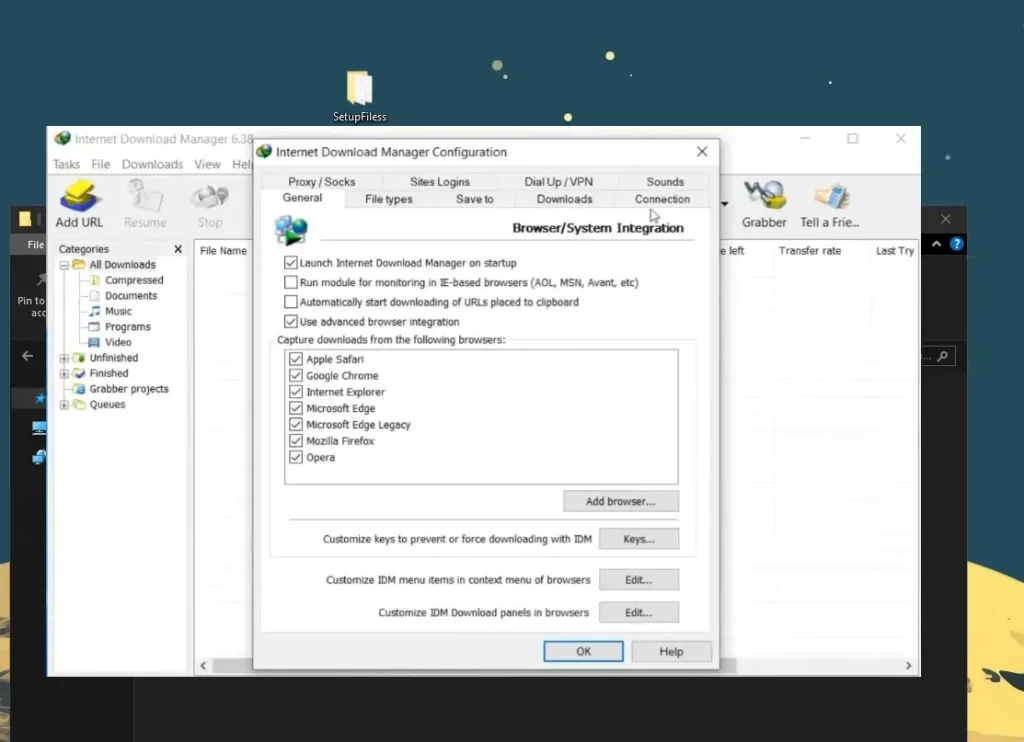Click the search magnifier in File Explorer
Screen dimensions: 1024x742
[942, 356]
